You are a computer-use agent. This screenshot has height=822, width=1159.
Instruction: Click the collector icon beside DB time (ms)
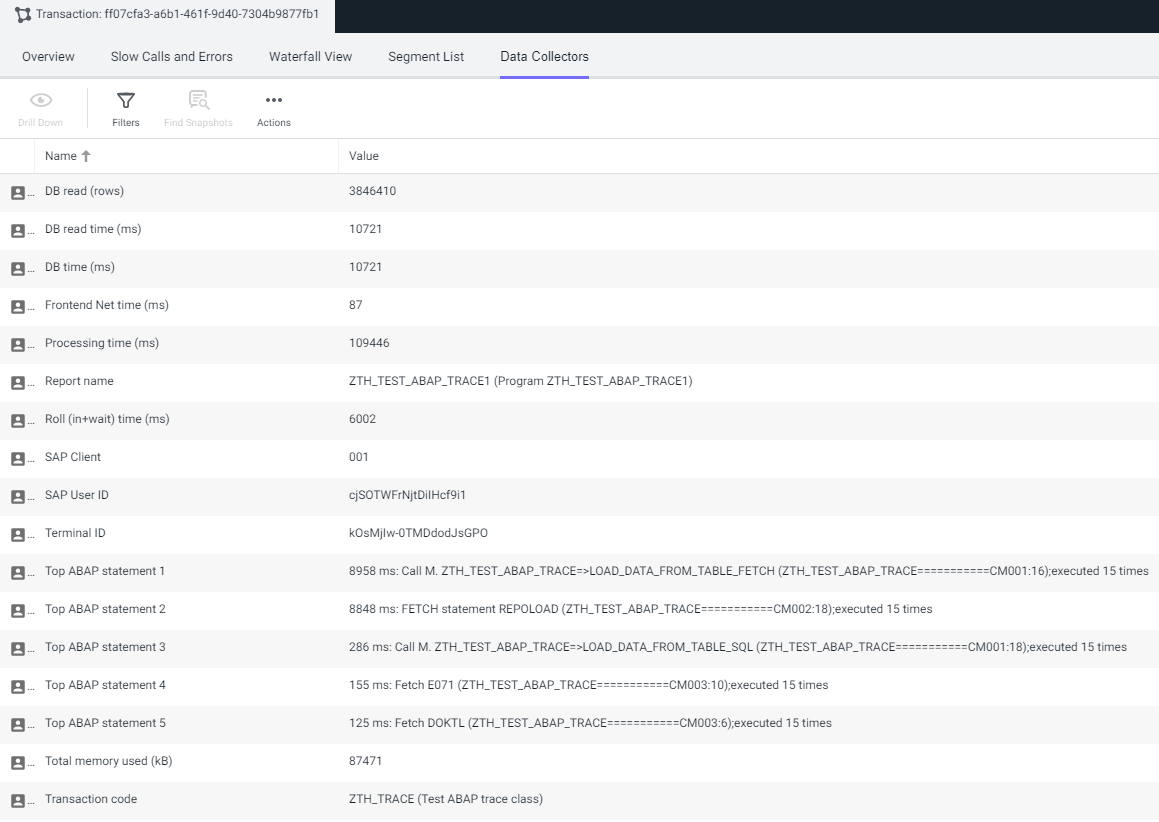coord(18,269)
